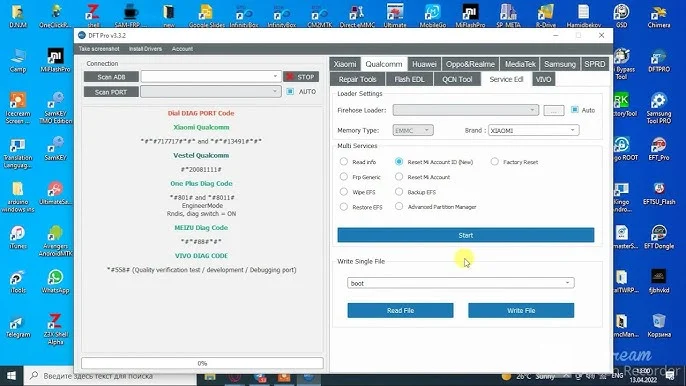Open the WhatsApp desktop shortcut

56,281
